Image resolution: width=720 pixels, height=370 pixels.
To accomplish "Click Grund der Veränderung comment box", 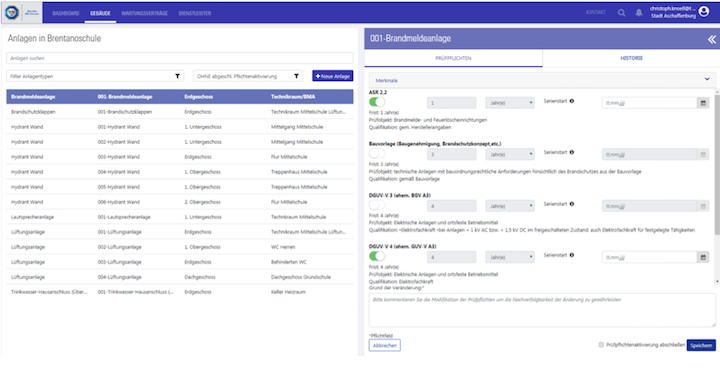I will click(x=542, y=310).
